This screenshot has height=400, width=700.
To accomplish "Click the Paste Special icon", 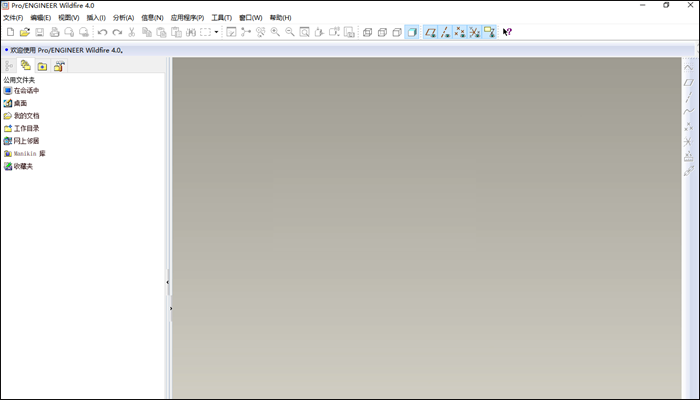I will (x=176, y=32).
